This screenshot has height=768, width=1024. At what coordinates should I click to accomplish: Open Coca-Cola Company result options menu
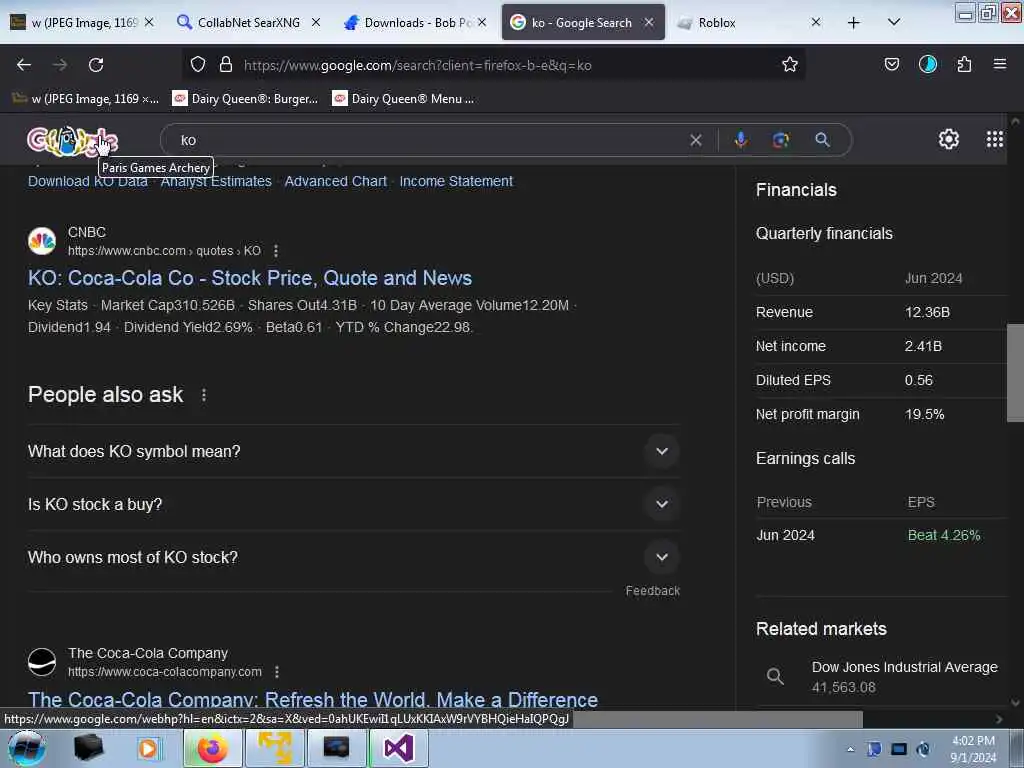click(x=277, y=672)
